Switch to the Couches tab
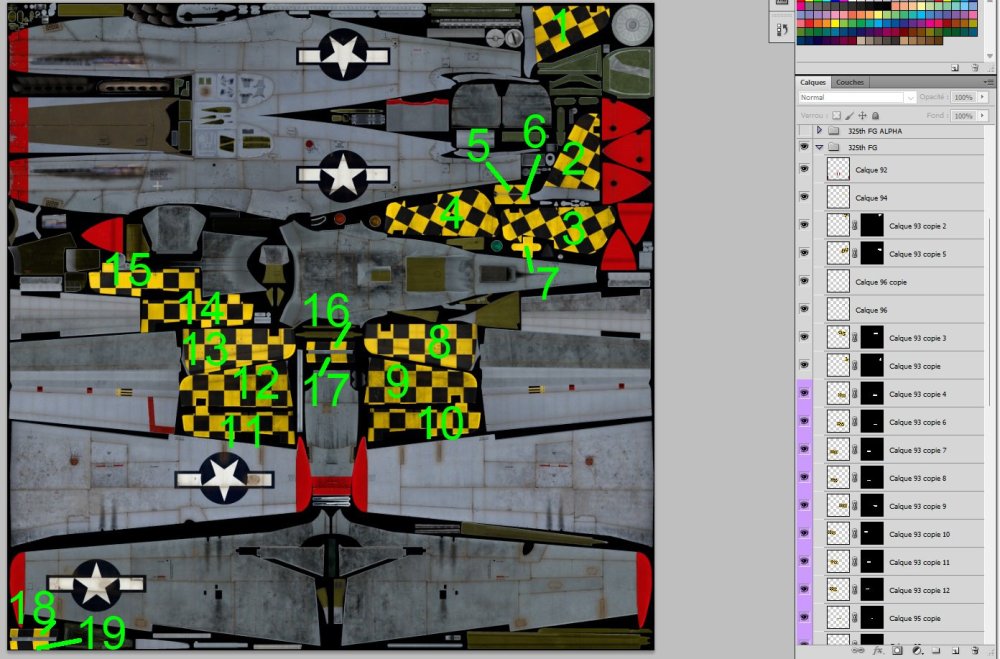 pos(851,81)
